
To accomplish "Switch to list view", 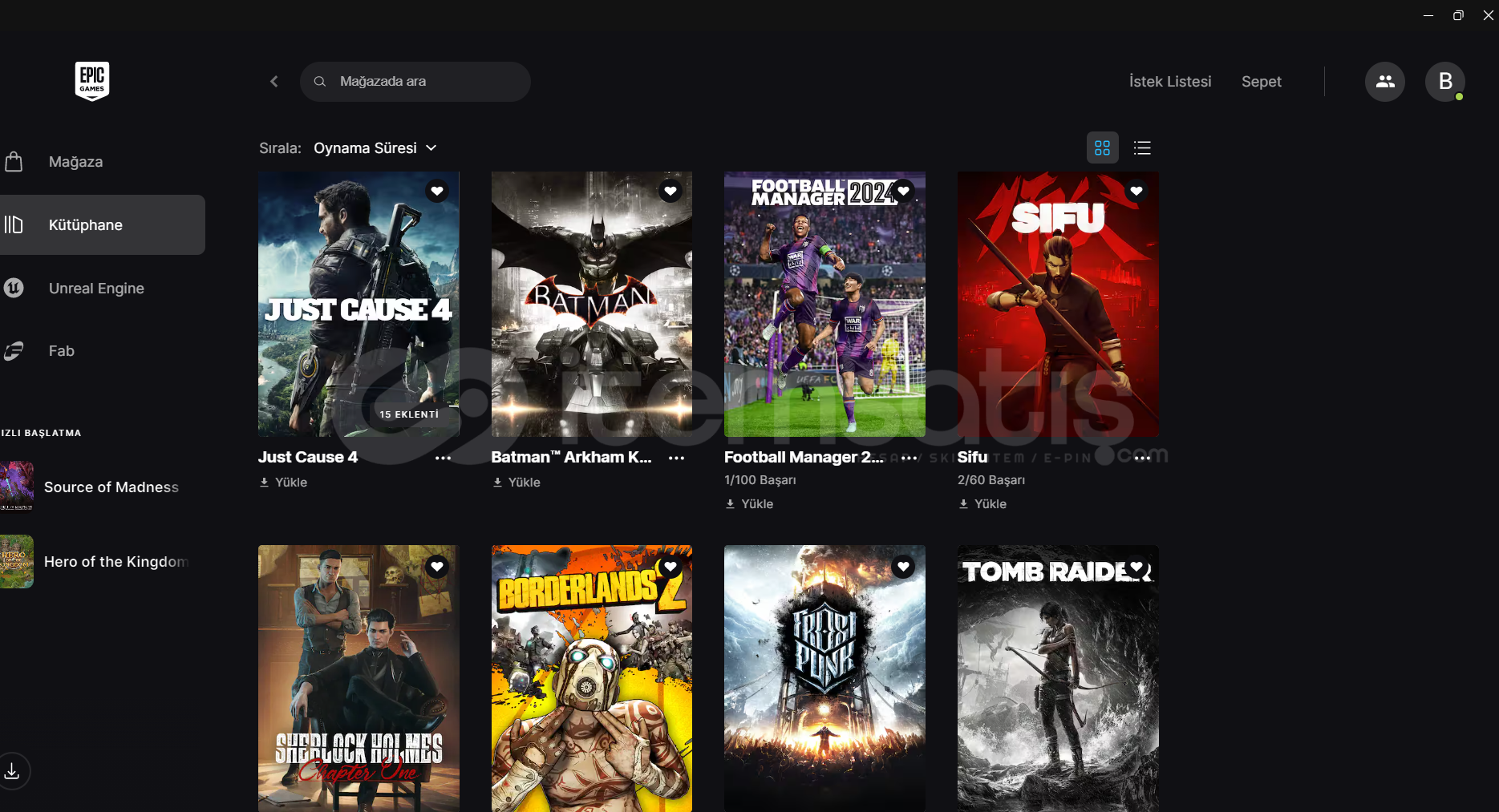I will 1142,148.
